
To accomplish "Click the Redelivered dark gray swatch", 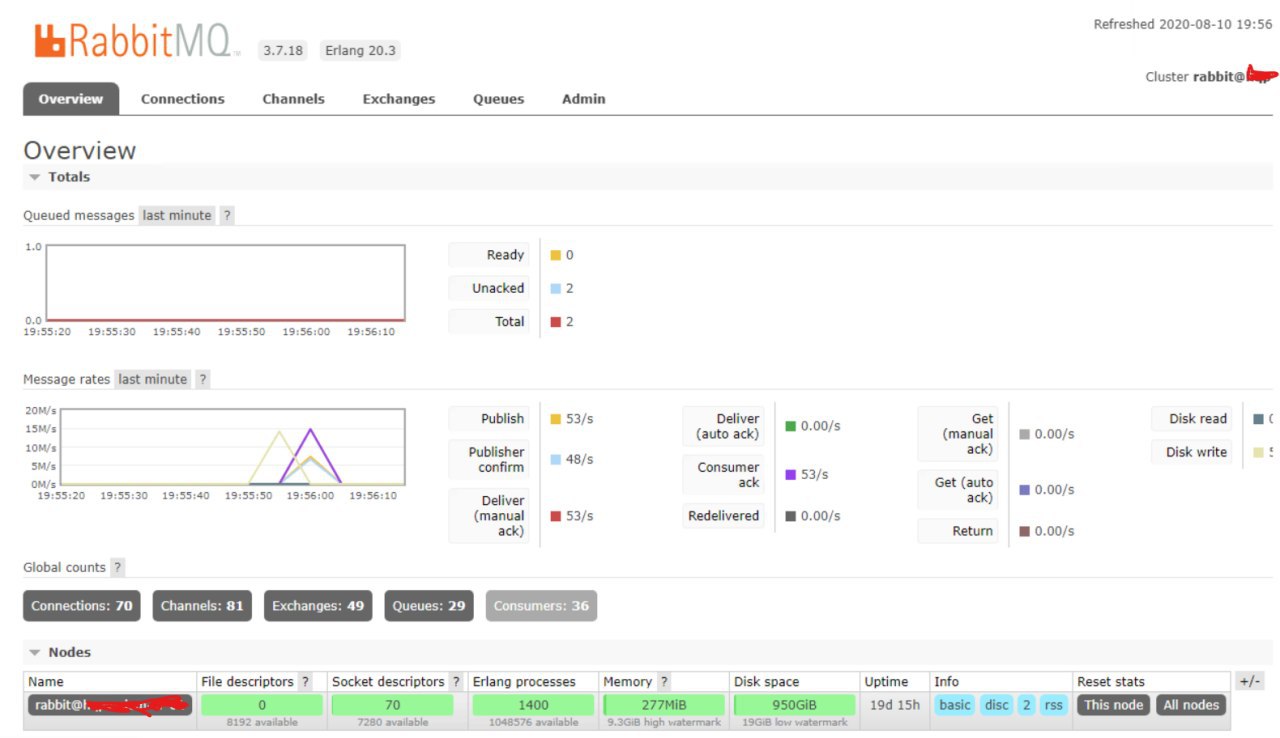I will pos(791,516).
